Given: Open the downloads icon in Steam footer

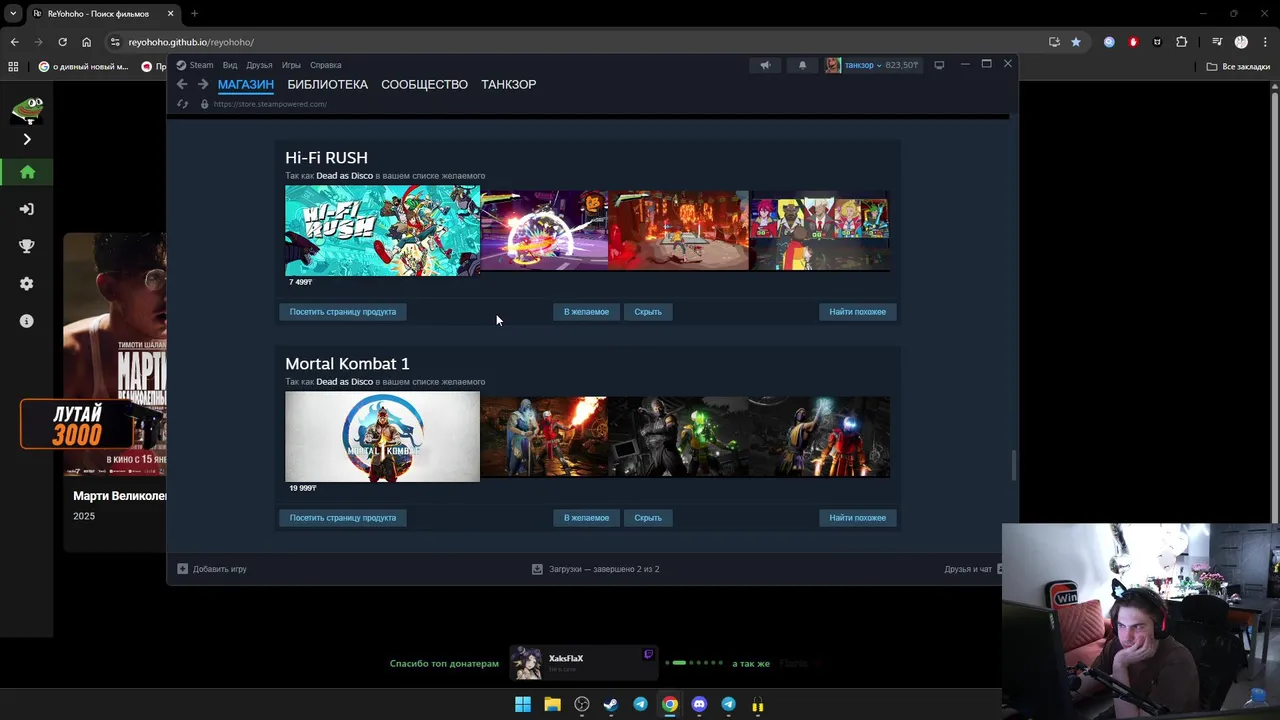Looking at the screenshot, I should (x=537, y=569).
